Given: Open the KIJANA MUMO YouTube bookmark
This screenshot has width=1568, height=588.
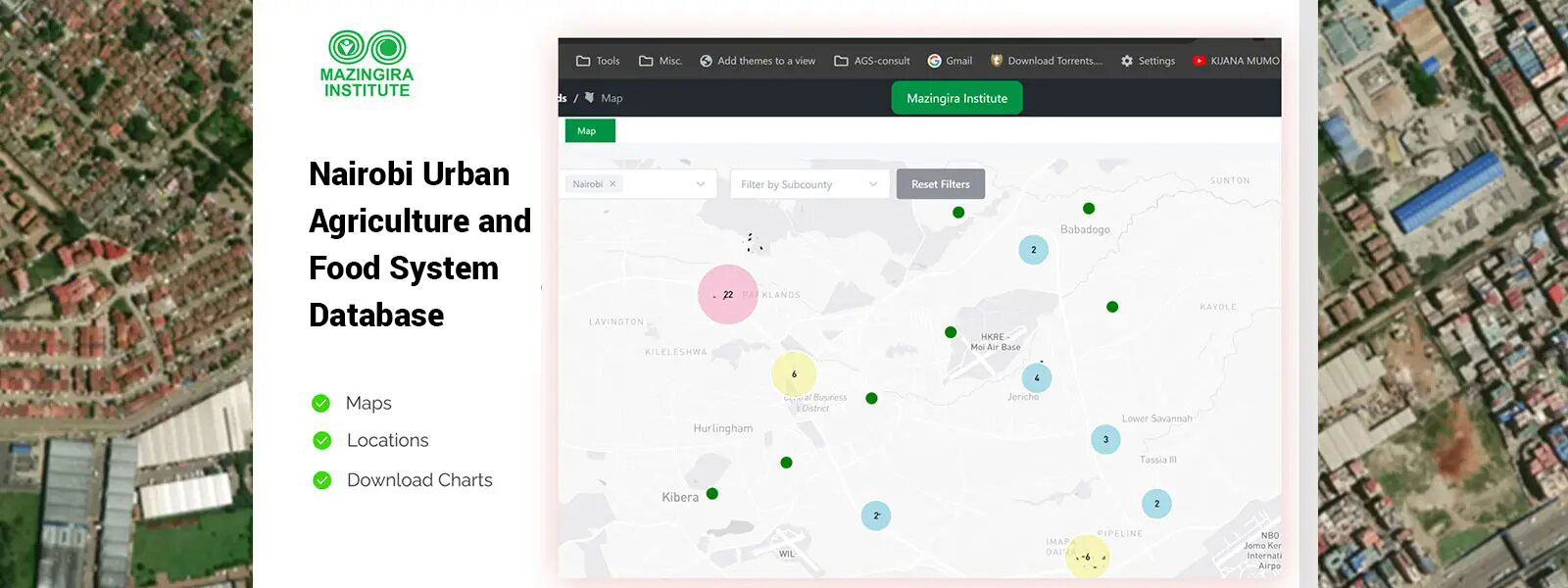Looking at the screenshot, I should click(1236, 61).
